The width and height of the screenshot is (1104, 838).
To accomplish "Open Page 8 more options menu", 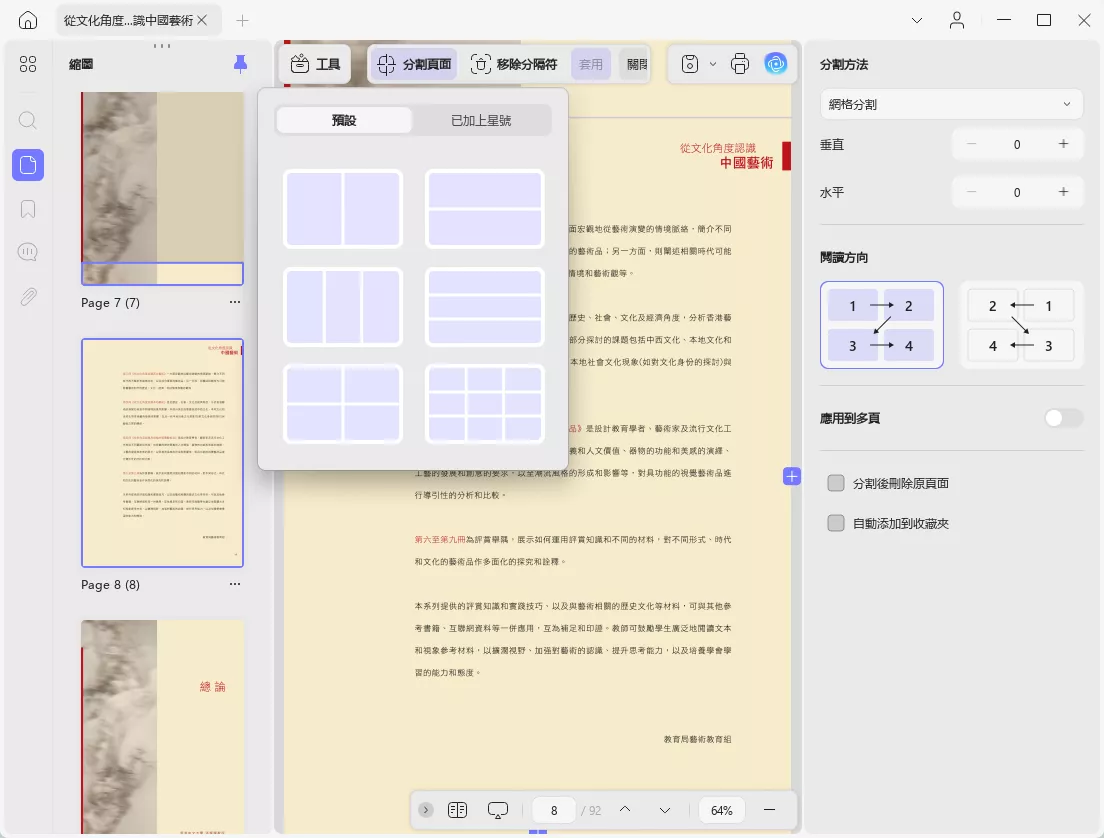I will coord(234,584).
